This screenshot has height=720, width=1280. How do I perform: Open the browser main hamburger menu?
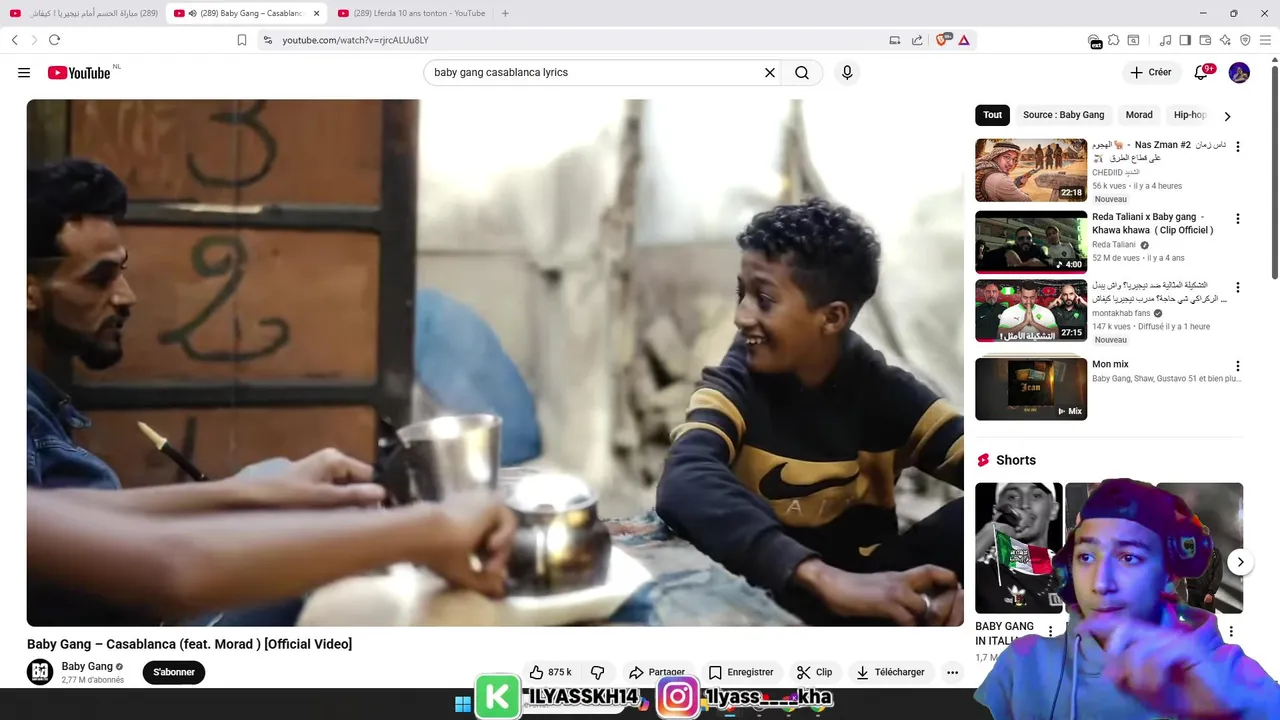click(x=1266, y=40)
